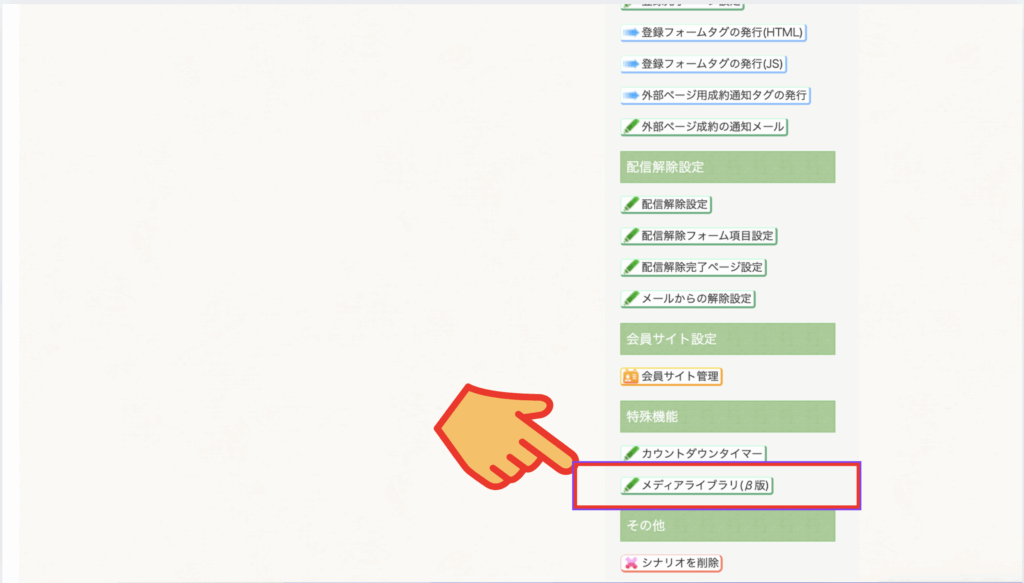Open 配信解除フォーム項目設定 settings
This screenshot has height=583, width=1024.
tap(699, 236)
